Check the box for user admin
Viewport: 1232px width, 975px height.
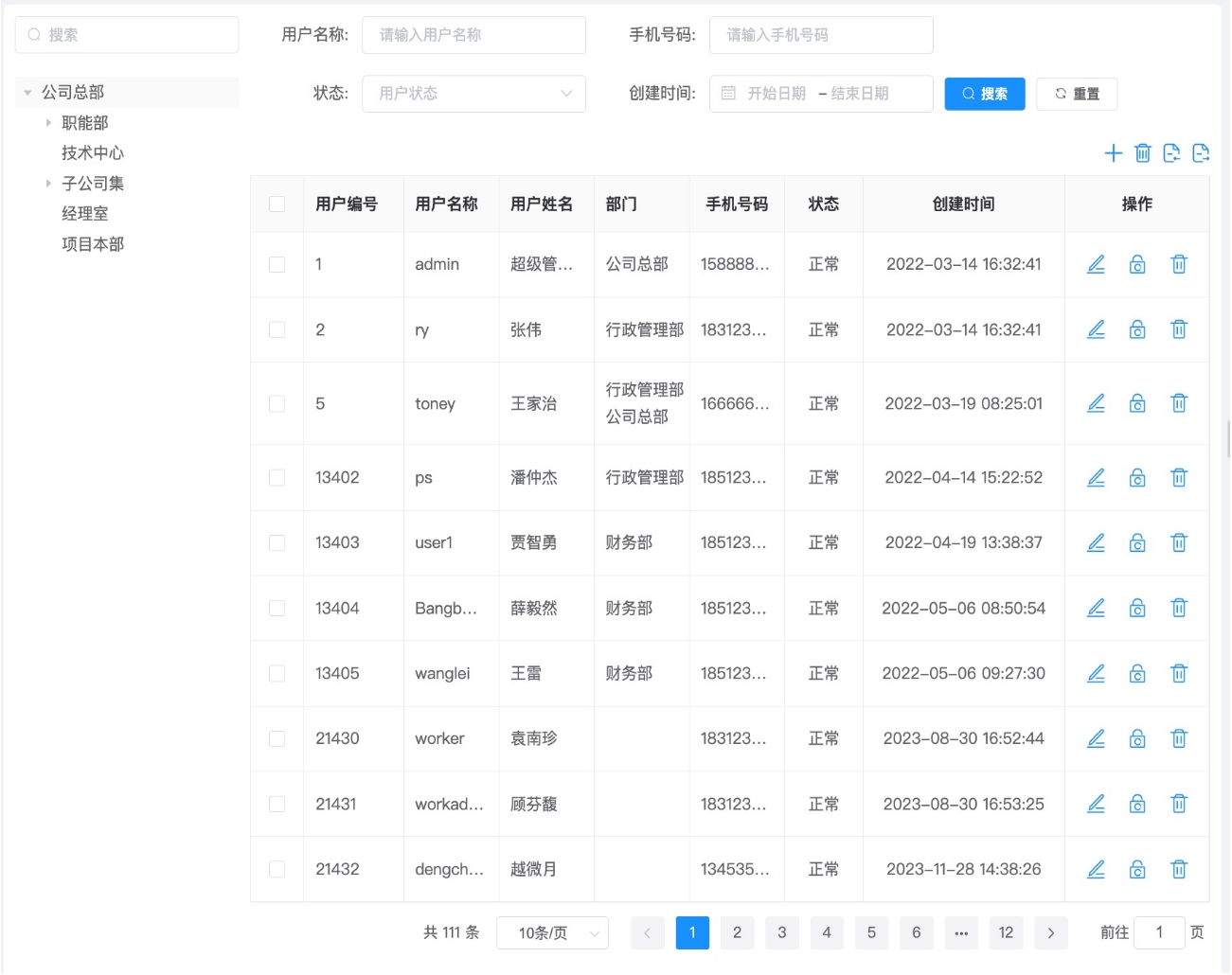[x=277, y=264]
